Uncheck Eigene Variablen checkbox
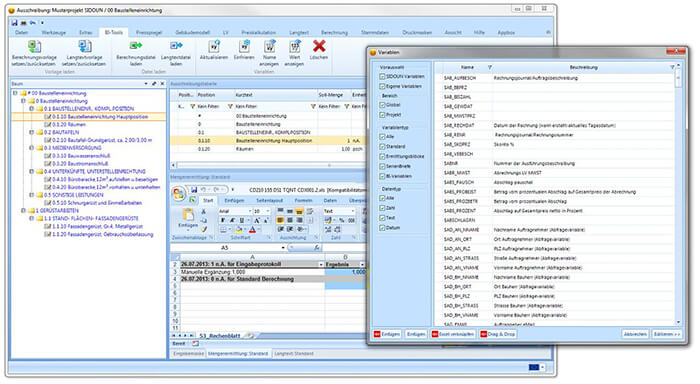Image resolution: width=700 pixels, height=384 pixels. point(382,86)
